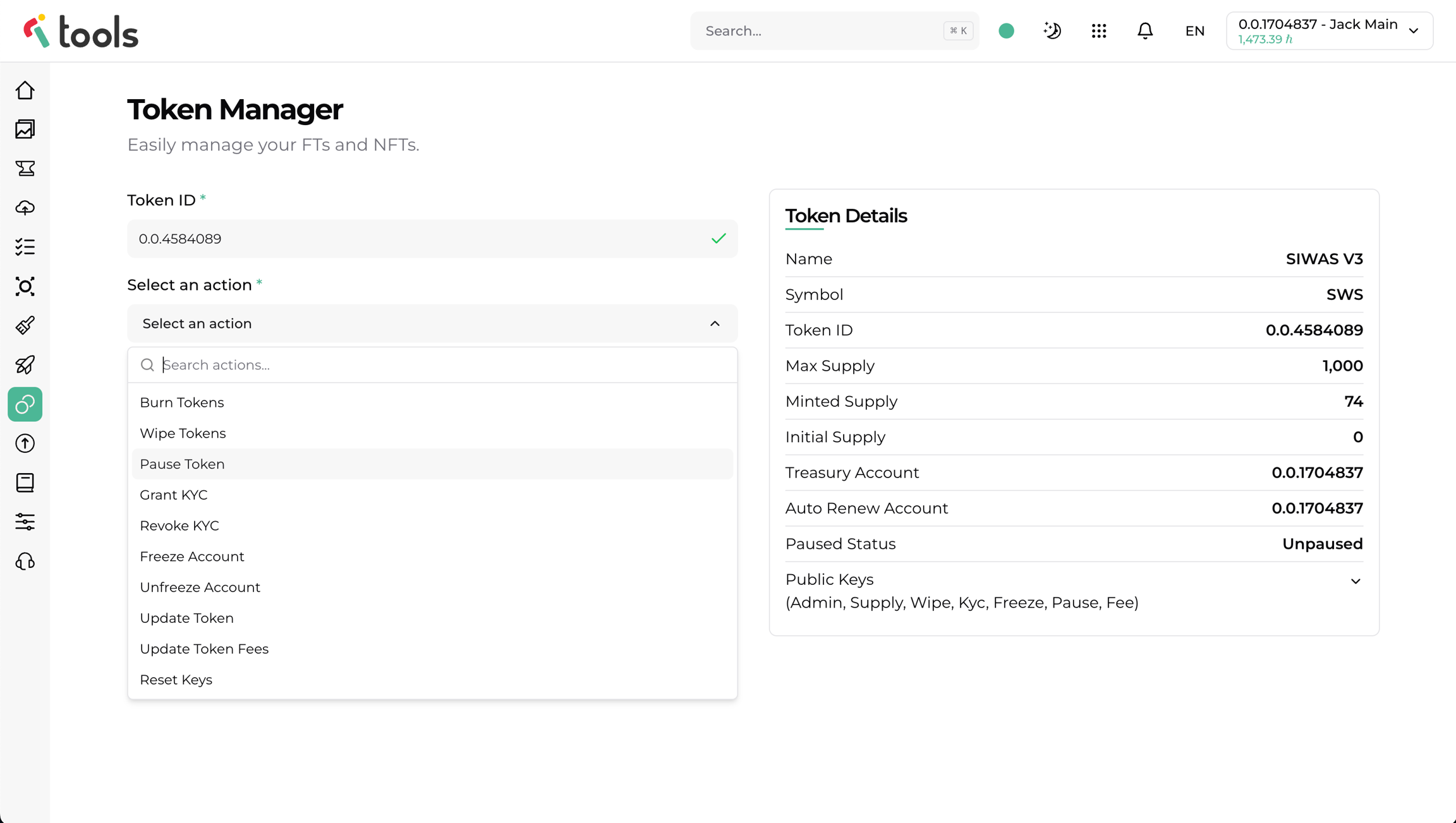Click the Token ID input field
Image resolution: width=1456 pixels, height=823 pixels.
417,239
